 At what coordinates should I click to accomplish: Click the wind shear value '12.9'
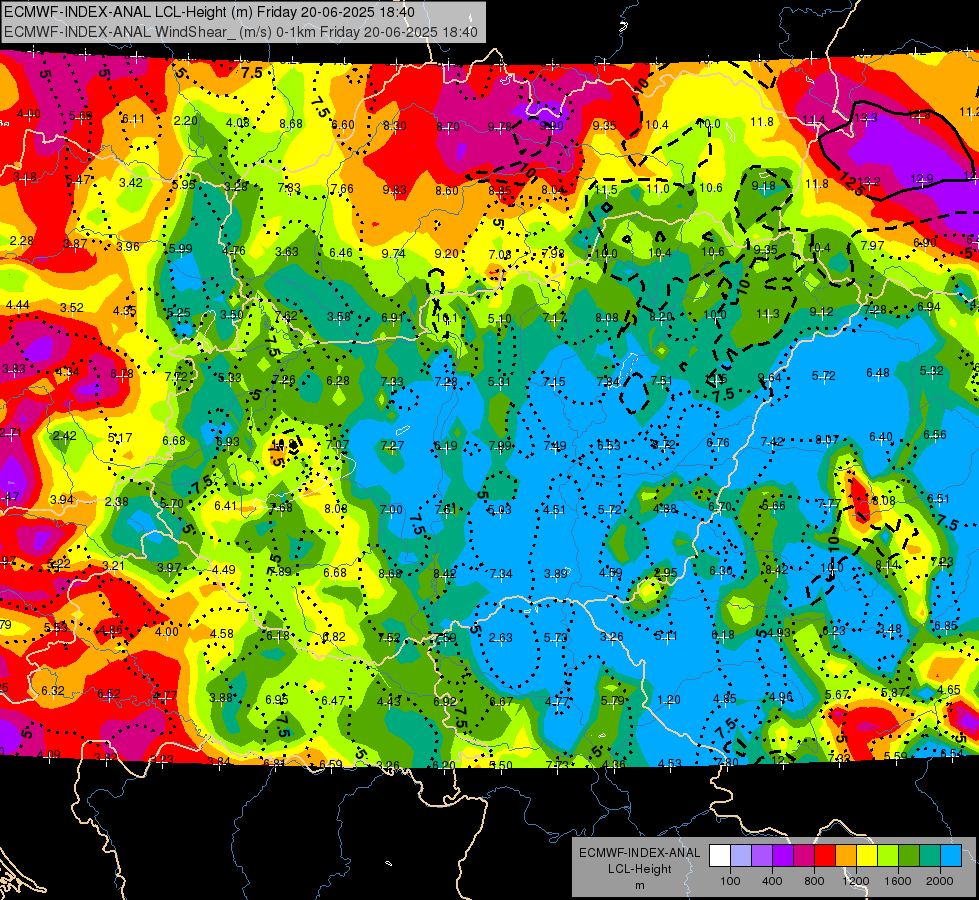[x=922, y=179]
